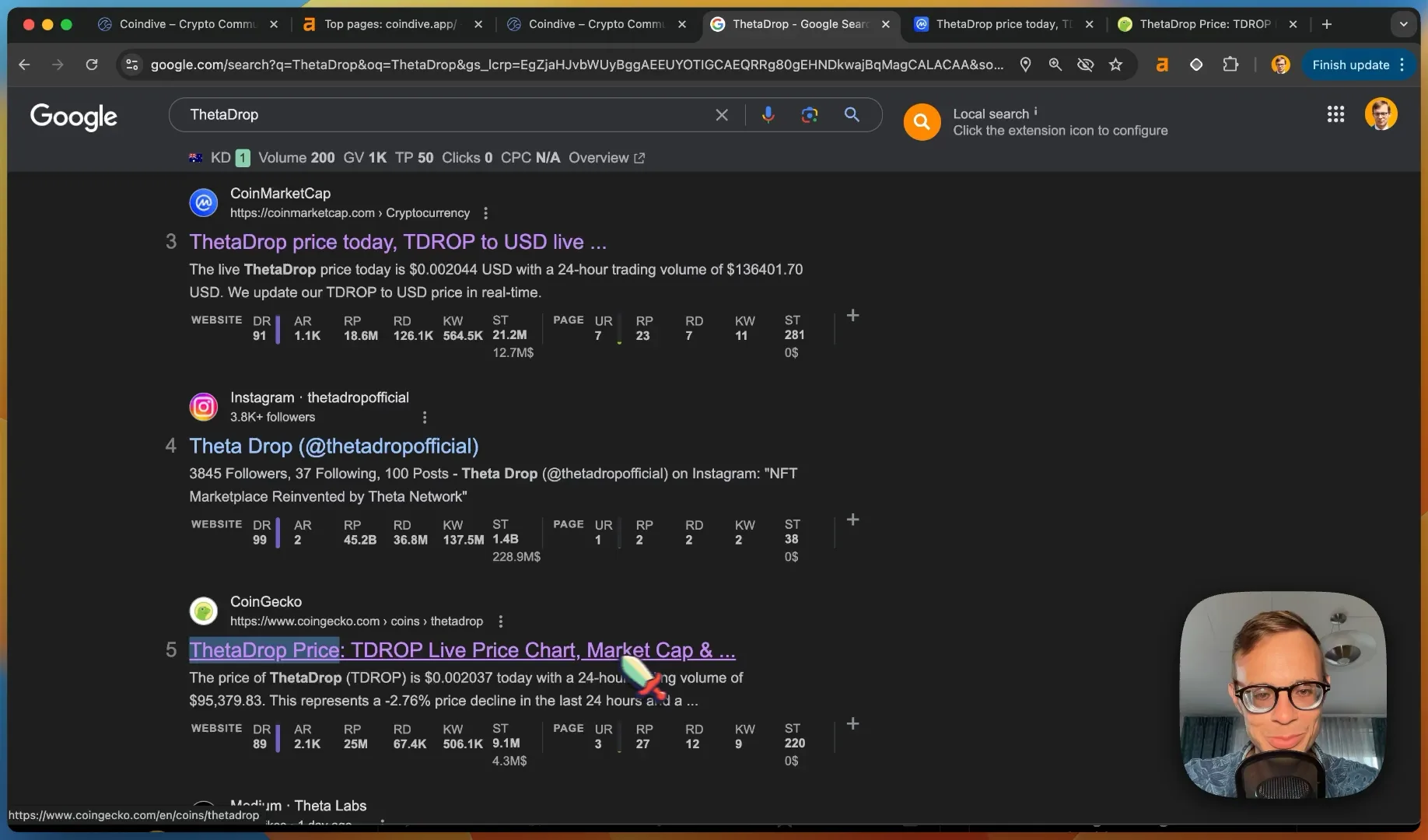
Task: Expand Instagram result metrics with plus
Action: pyautogui.click(x=852, y=520)
